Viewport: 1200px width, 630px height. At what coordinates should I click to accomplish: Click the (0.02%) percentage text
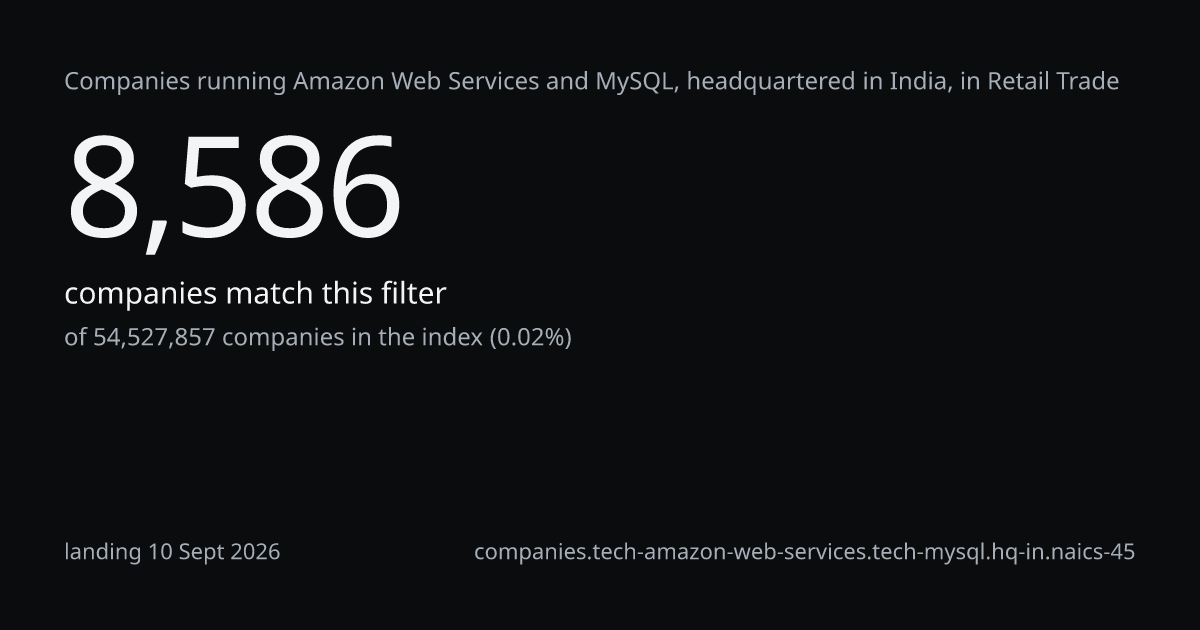(x=530, y=337)
